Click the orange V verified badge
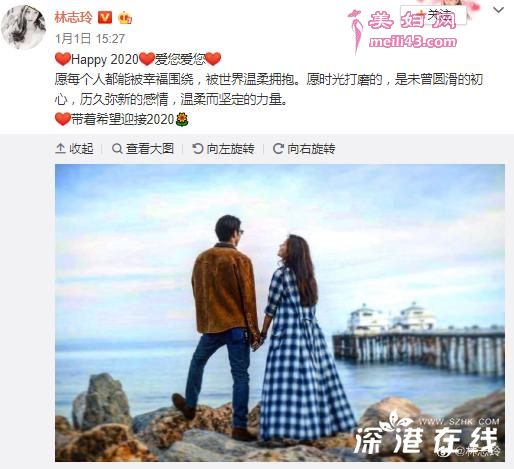 click(x=105, y=17)
